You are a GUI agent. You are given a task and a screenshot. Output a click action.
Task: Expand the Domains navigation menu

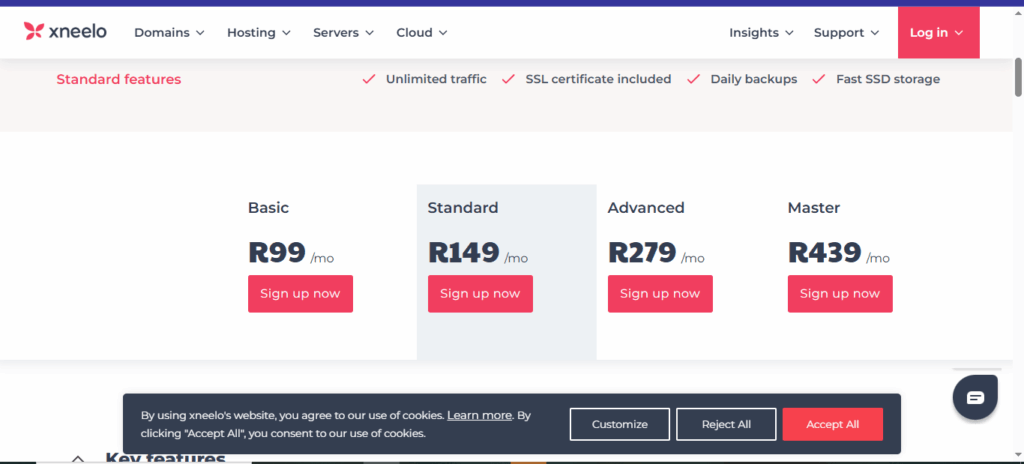pyautogui.click(x=169, y=32)
